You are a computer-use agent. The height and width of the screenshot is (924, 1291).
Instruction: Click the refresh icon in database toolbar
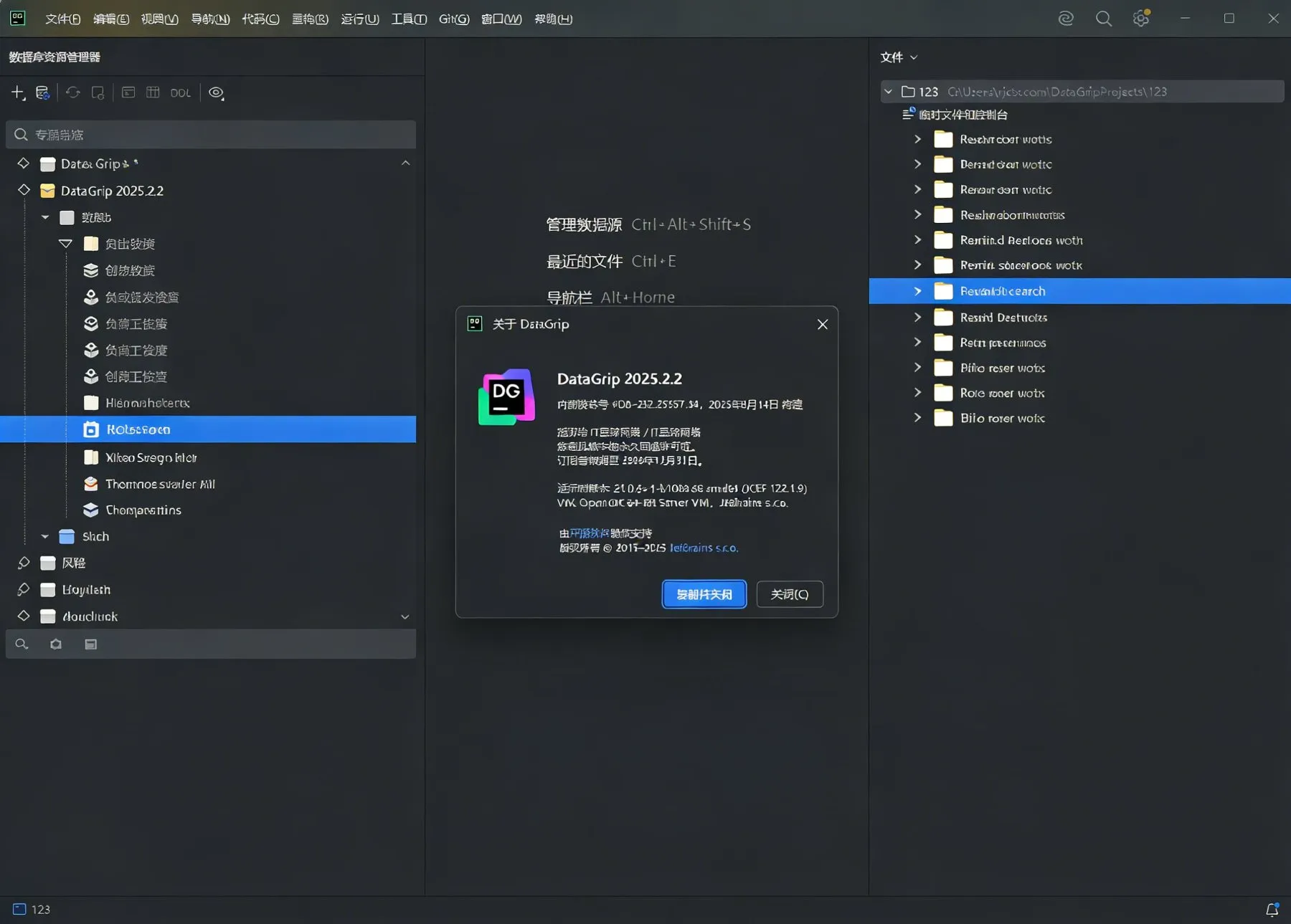73,92
